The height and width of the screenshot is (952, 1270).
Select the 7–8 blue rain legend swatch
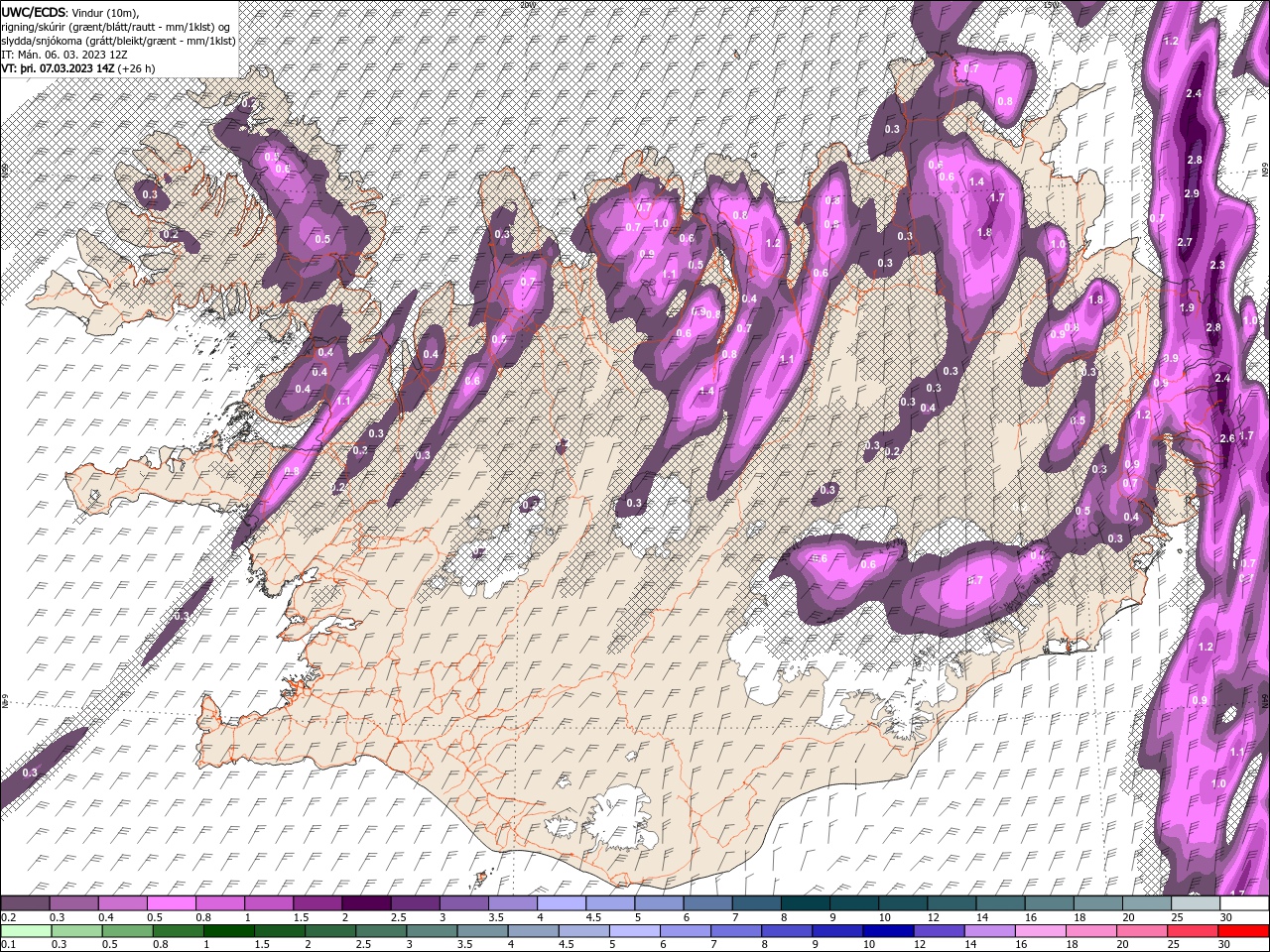point(735,931)
